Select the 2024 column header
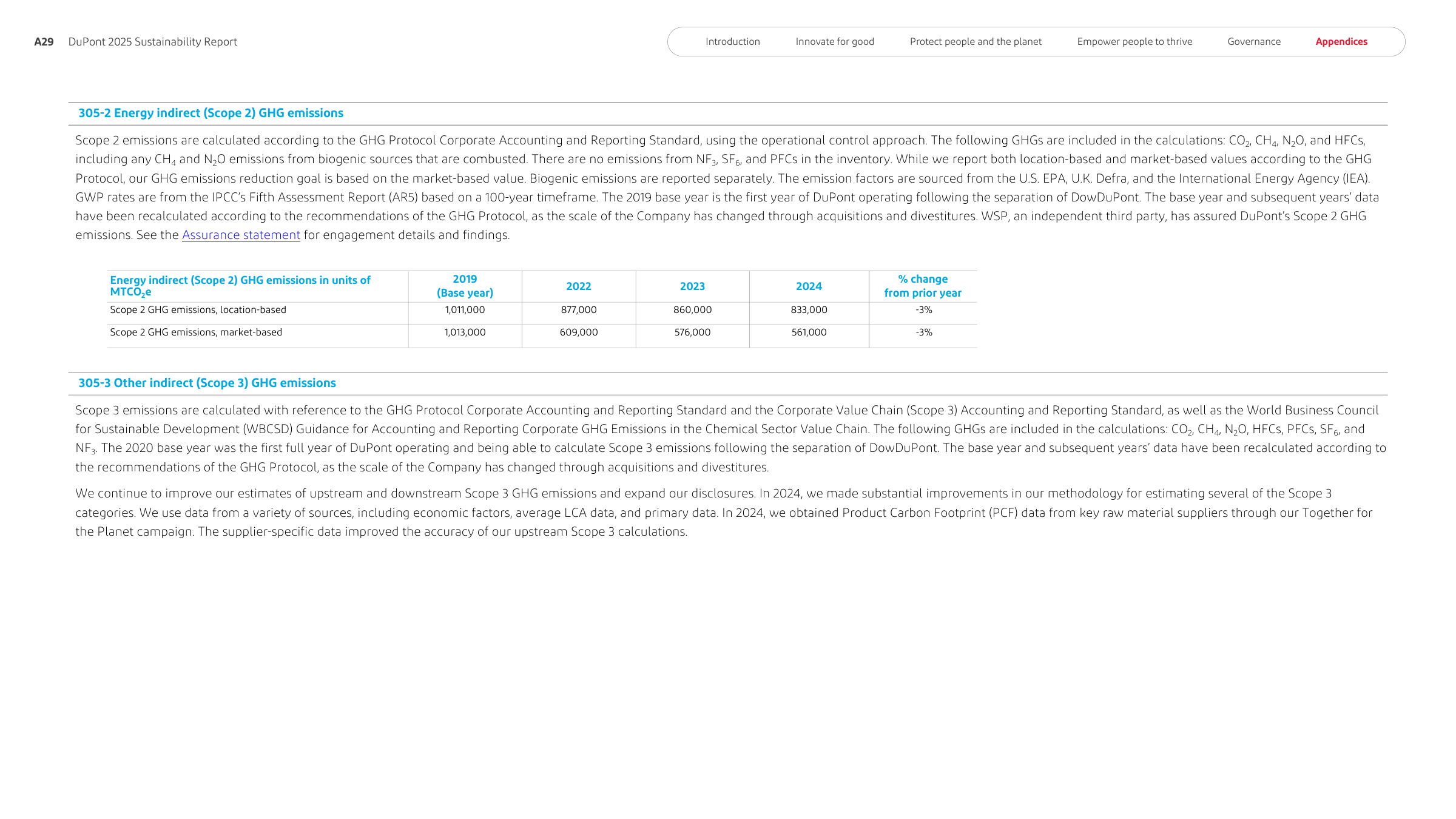 coord(809,286)
